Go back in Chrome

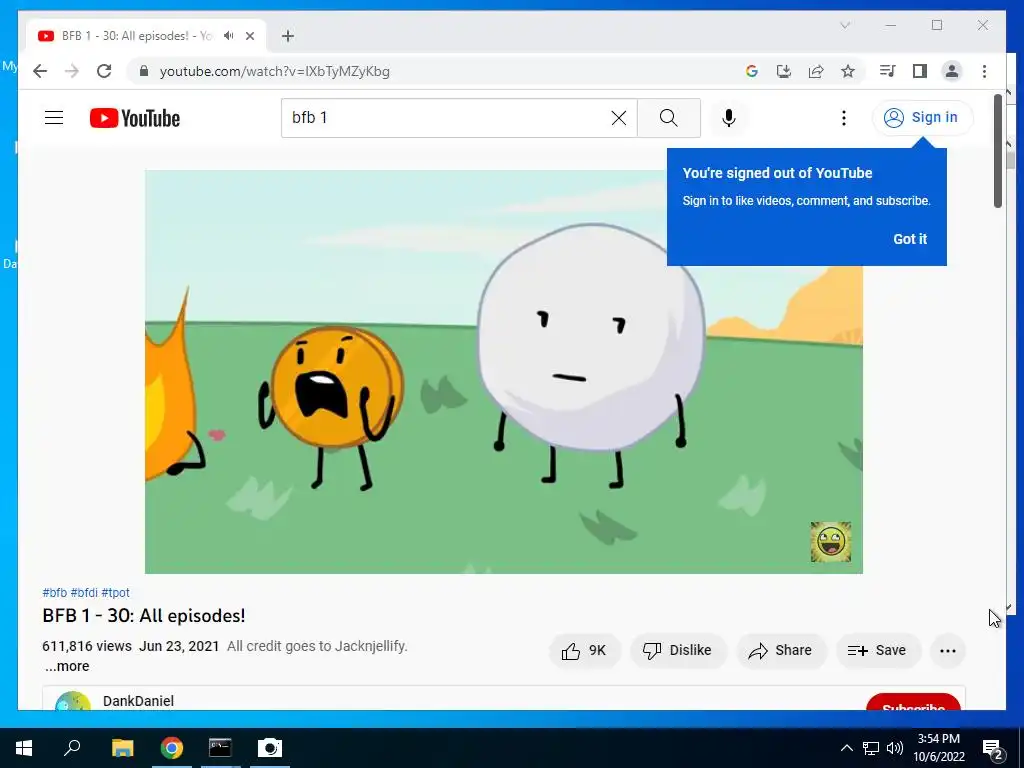[x=40, y=71]
